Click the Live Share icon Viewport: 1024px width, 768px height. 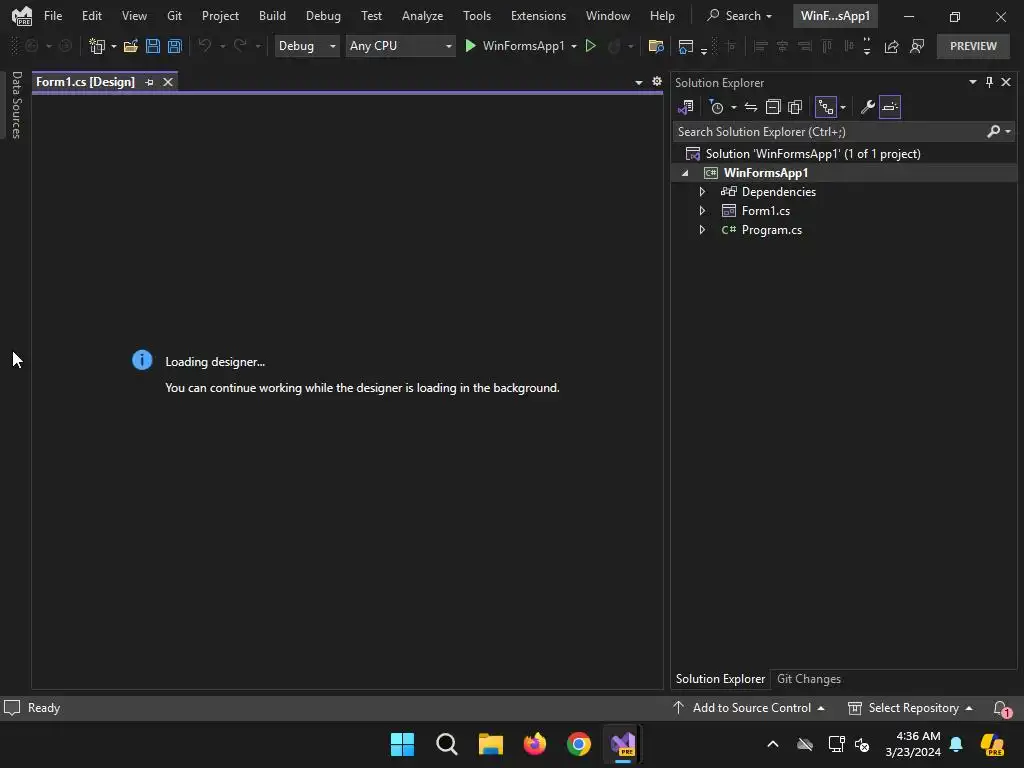(891, 46)
